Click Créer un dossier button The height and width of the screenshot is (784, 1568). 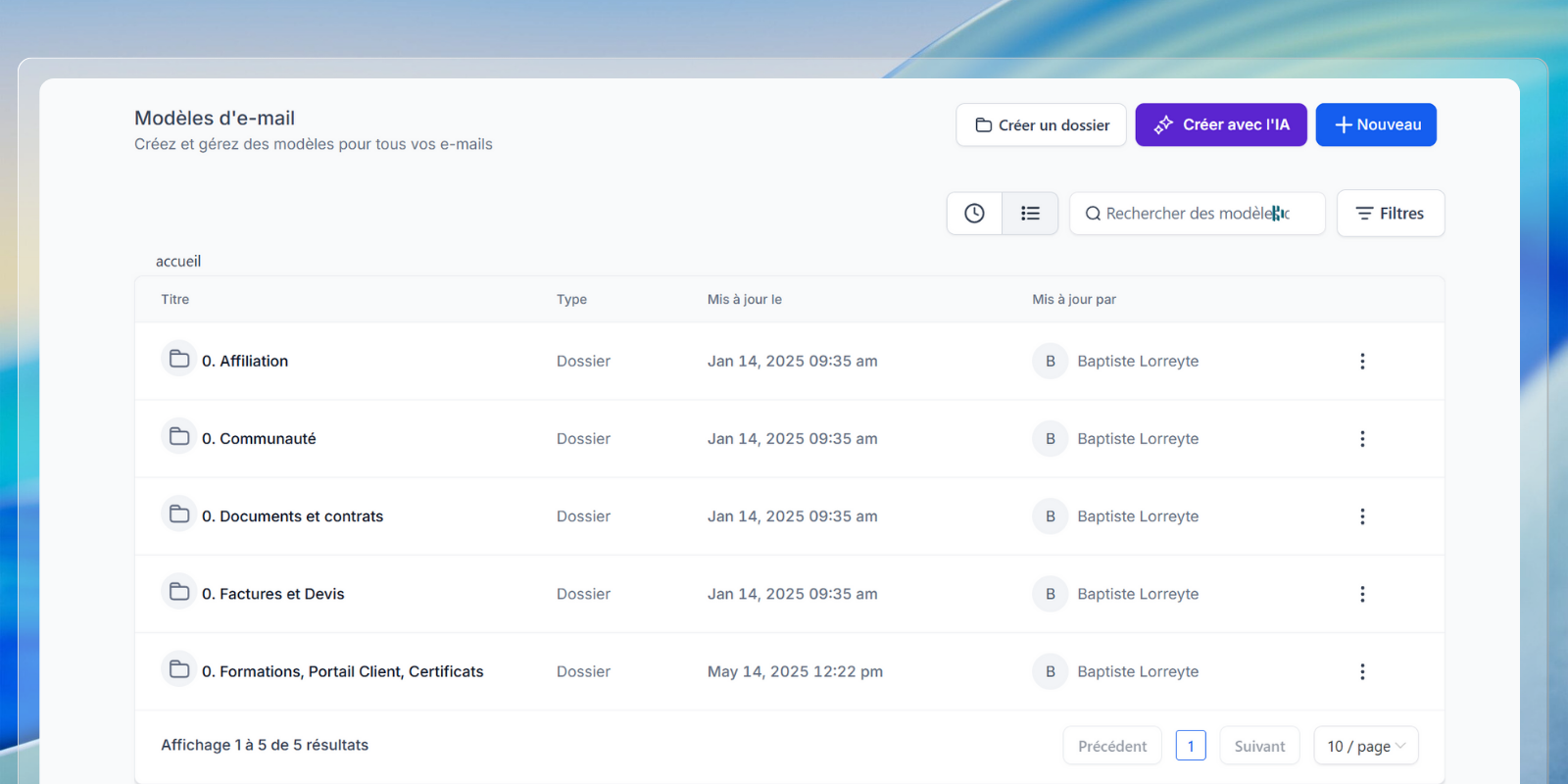(x=1041, y=124)
